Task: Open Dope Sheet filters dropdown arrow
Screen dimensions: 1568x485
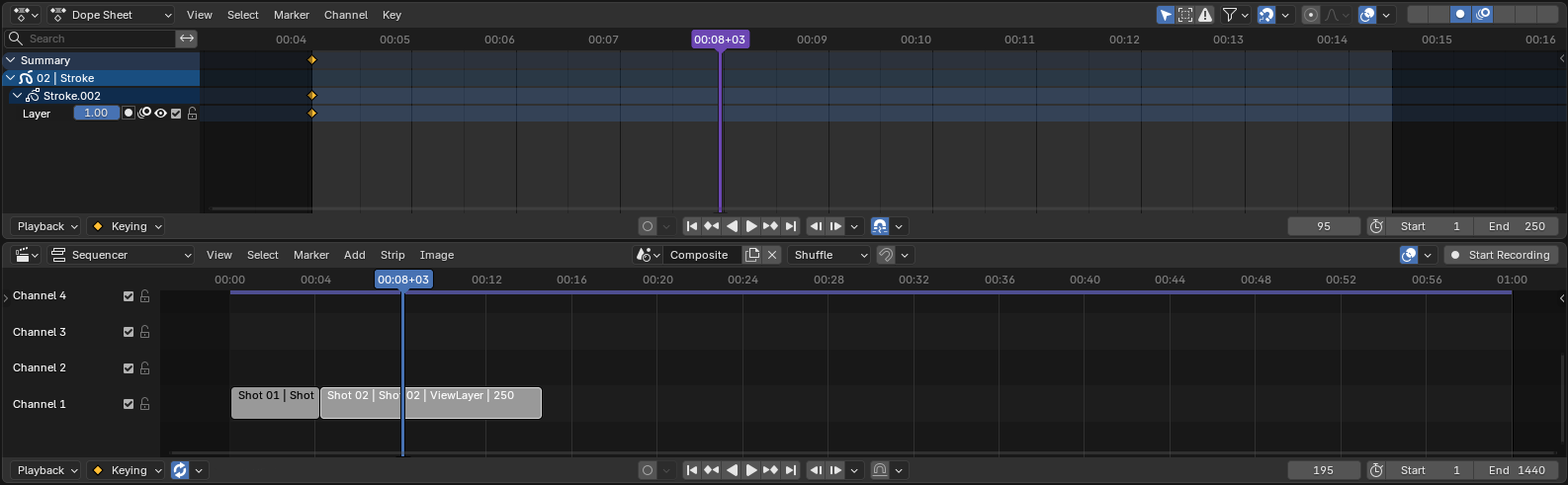Action: 1244,15
